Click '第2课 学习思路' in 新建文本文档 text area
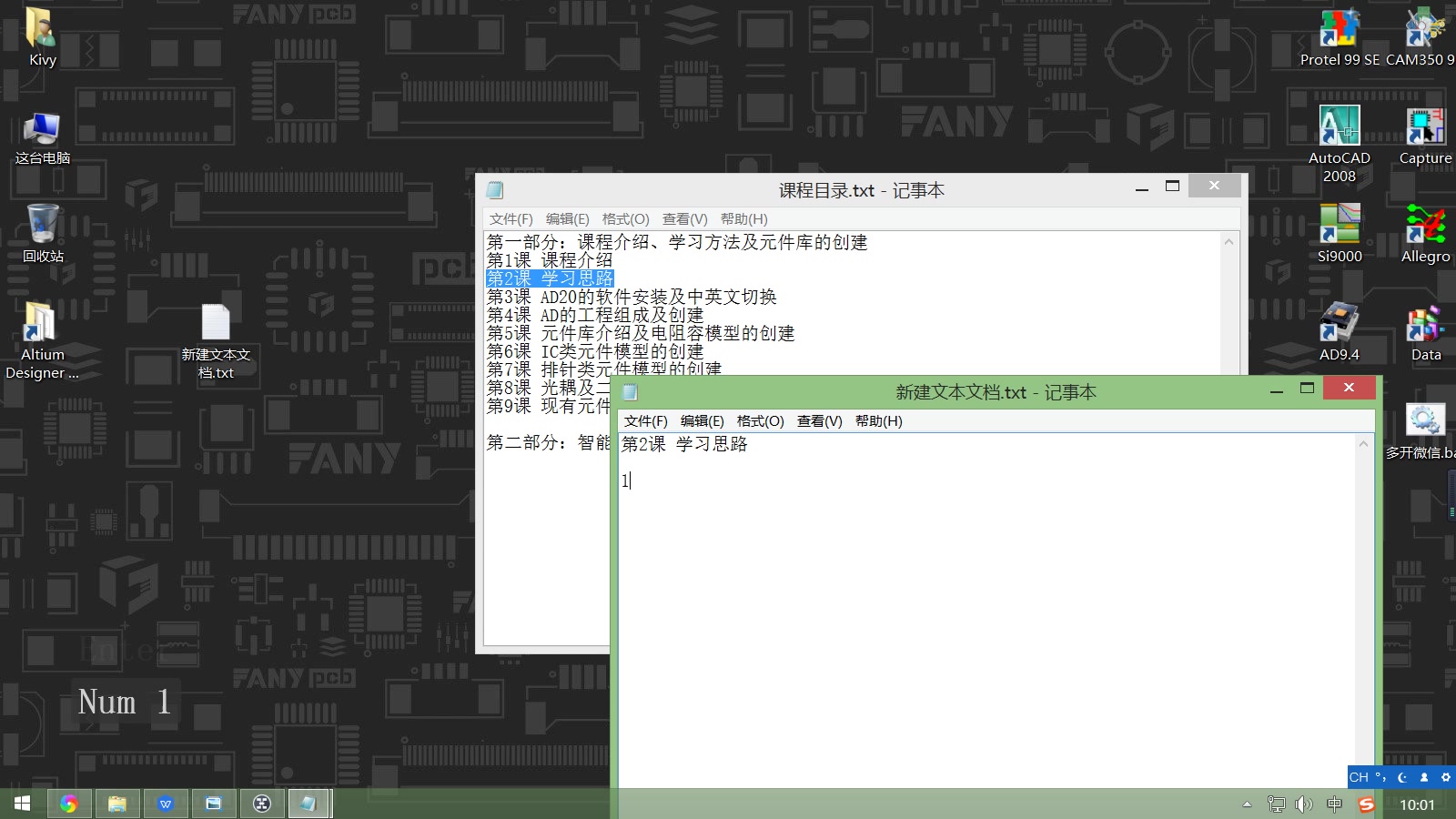 click(684, 444)
